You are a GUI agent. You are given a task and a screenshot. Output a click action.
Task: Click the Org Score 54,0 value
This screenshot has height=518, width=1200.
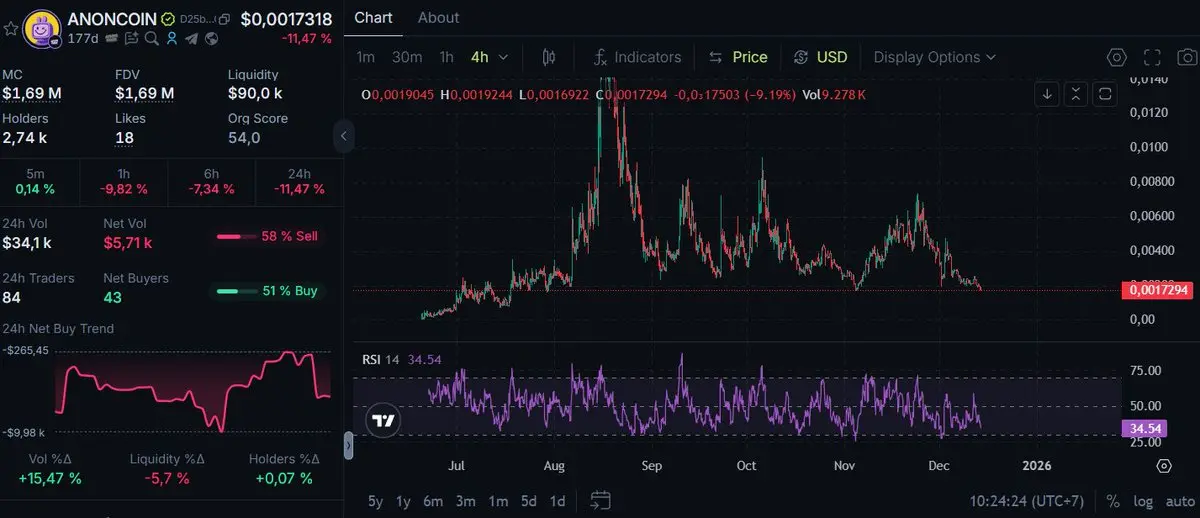(x=244, y=137)
